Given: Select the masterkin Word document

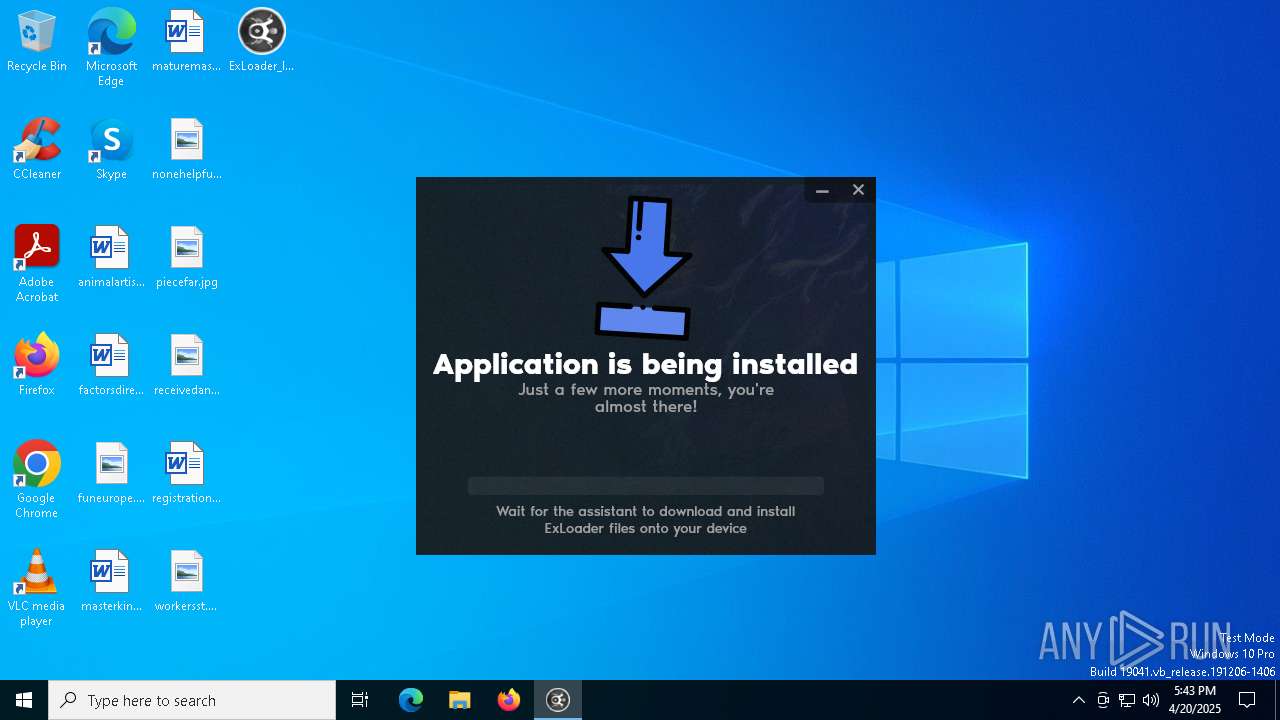Looking at the screenshot, I should (x=111, y=581).
